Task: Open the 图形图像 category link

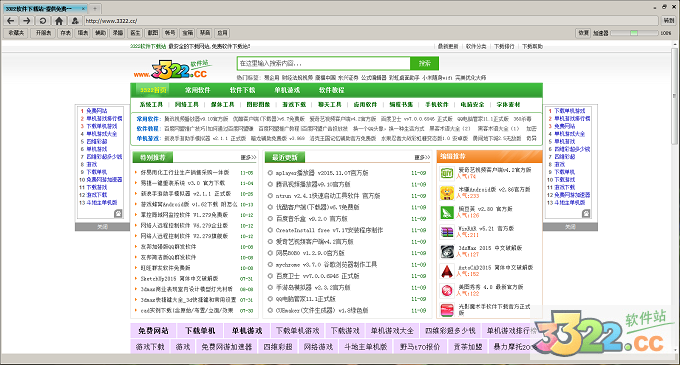Action: tap(258, 104)
